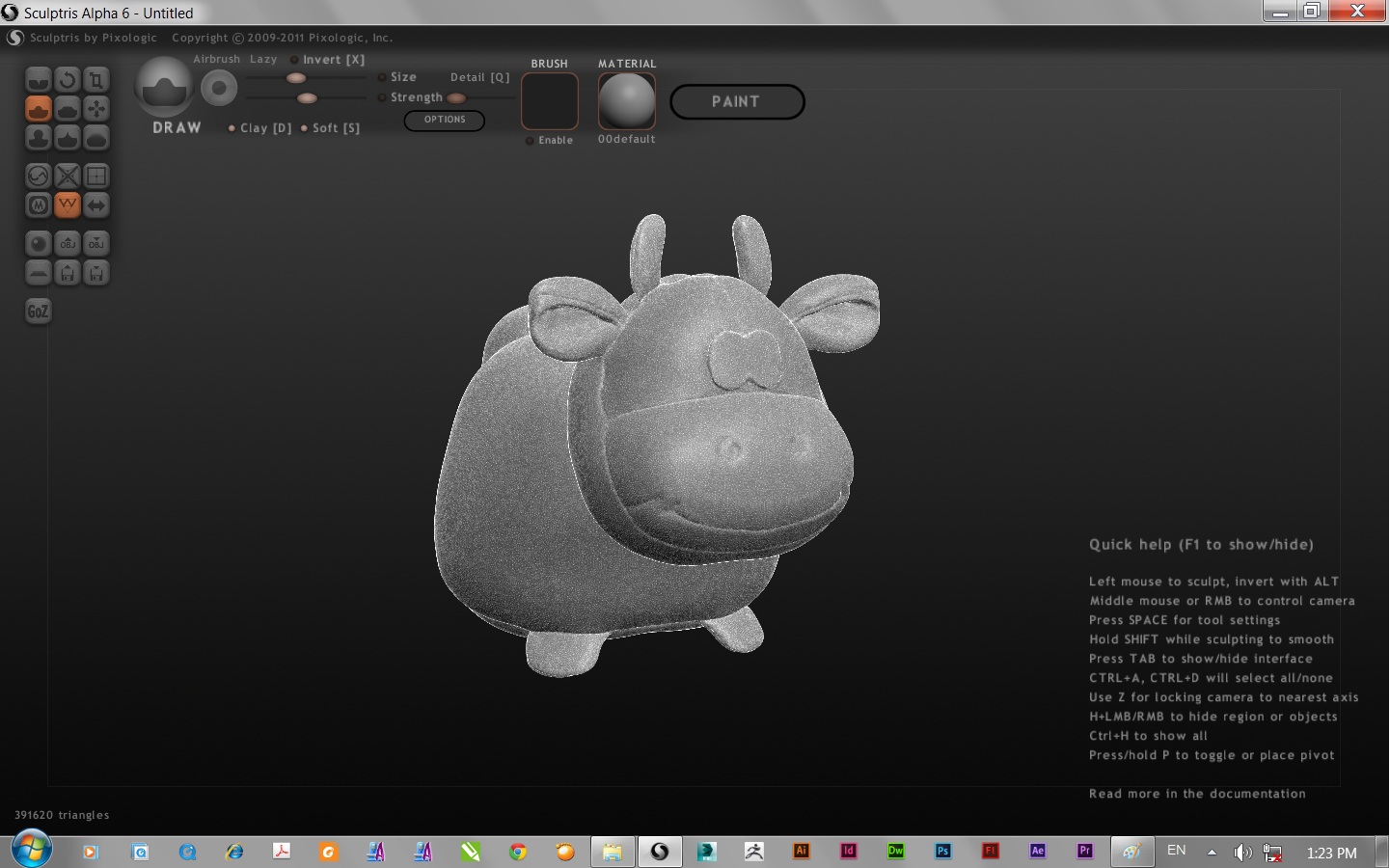Viewport: 1390px width, 868px height.
Task: Toggle the Lazy brush option
Action: pos(263,59)
